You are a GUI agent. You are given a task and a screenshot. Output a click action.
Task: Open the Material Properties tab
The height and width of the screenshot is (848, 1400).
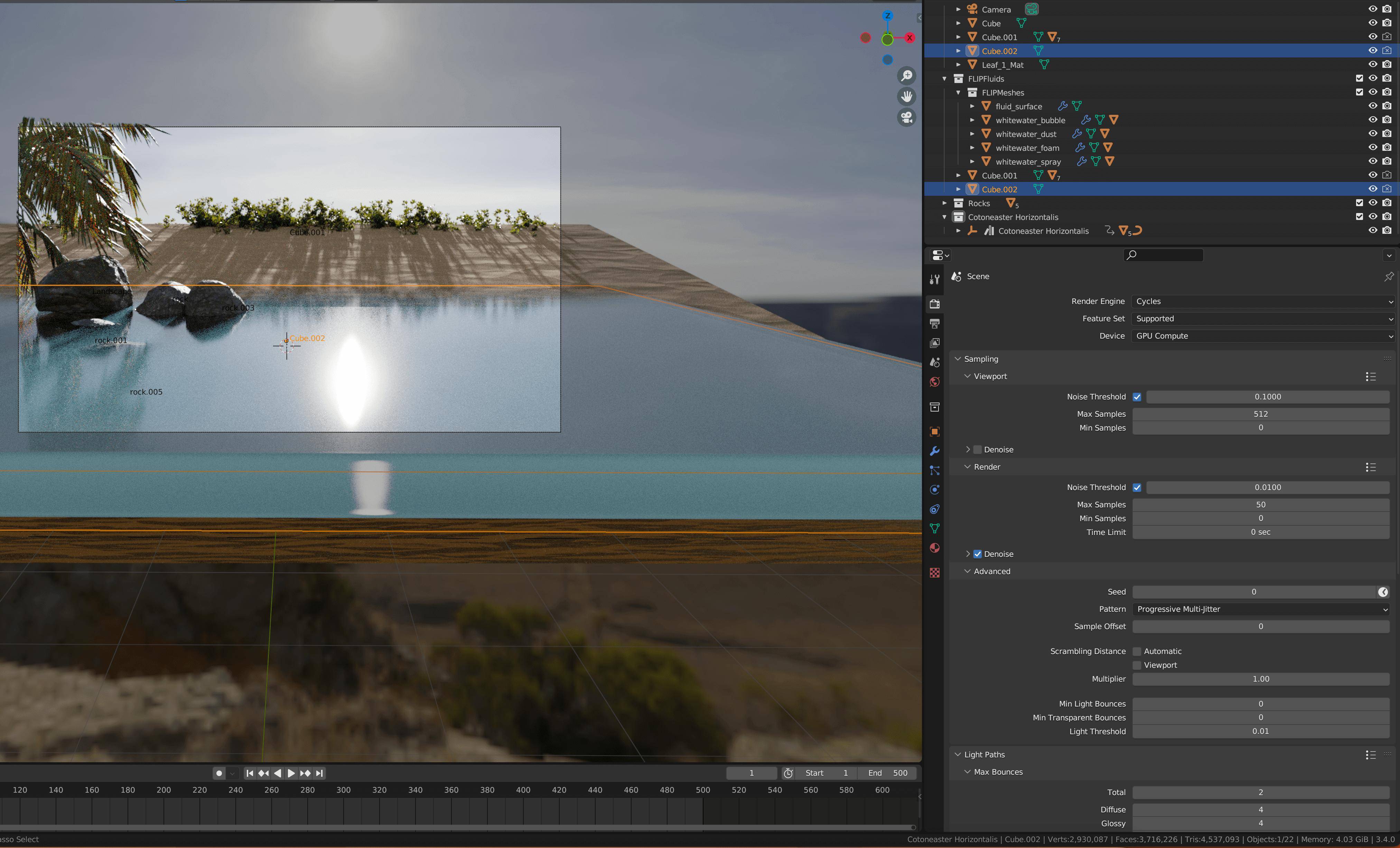coord(934,547)
